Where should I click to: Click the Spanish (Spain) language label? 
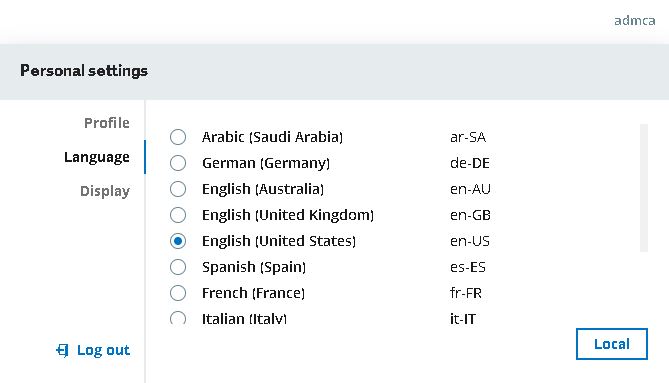click(x=254, y=267)
